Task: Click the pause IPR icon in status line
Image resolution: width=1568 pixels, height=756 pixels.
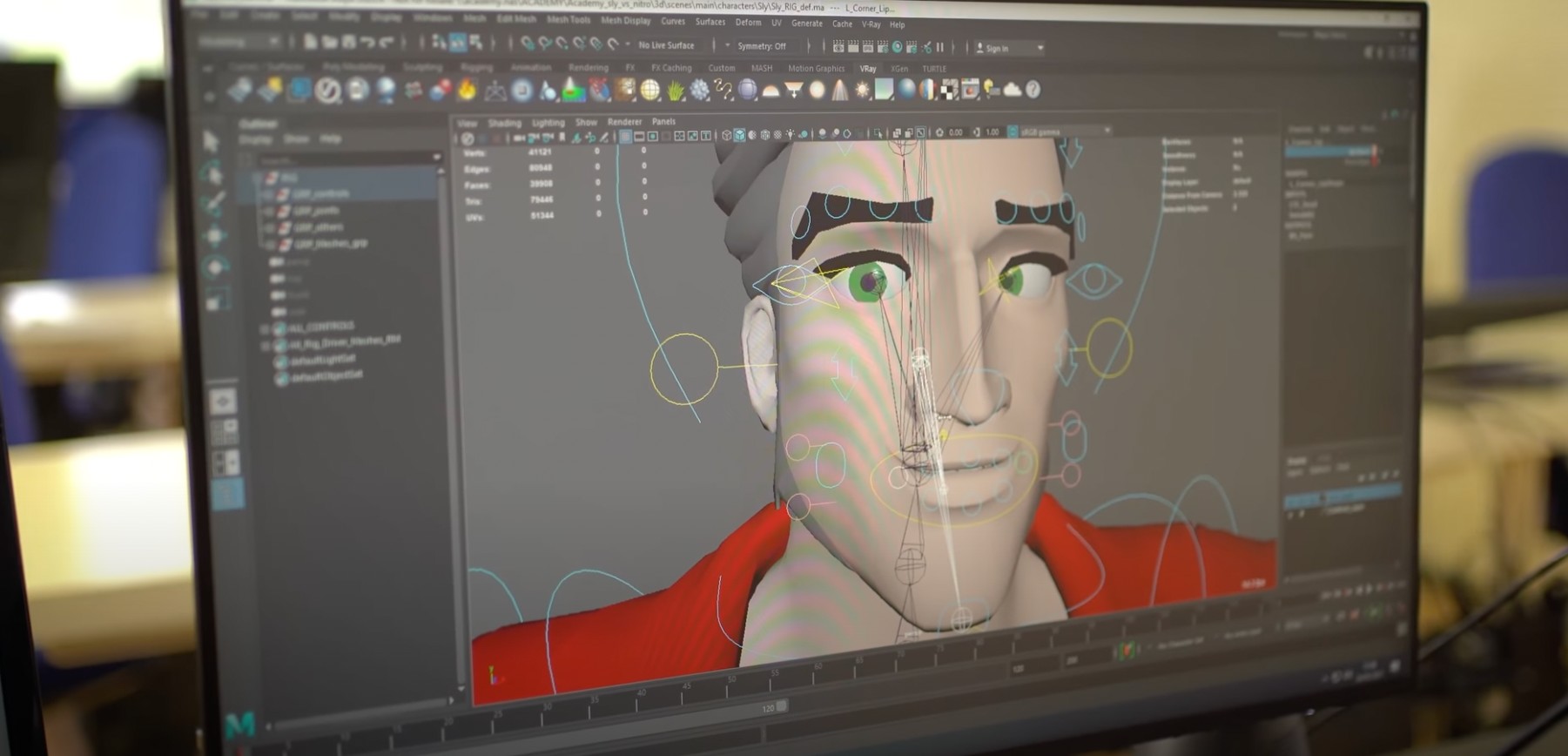Action: (939, 47)
